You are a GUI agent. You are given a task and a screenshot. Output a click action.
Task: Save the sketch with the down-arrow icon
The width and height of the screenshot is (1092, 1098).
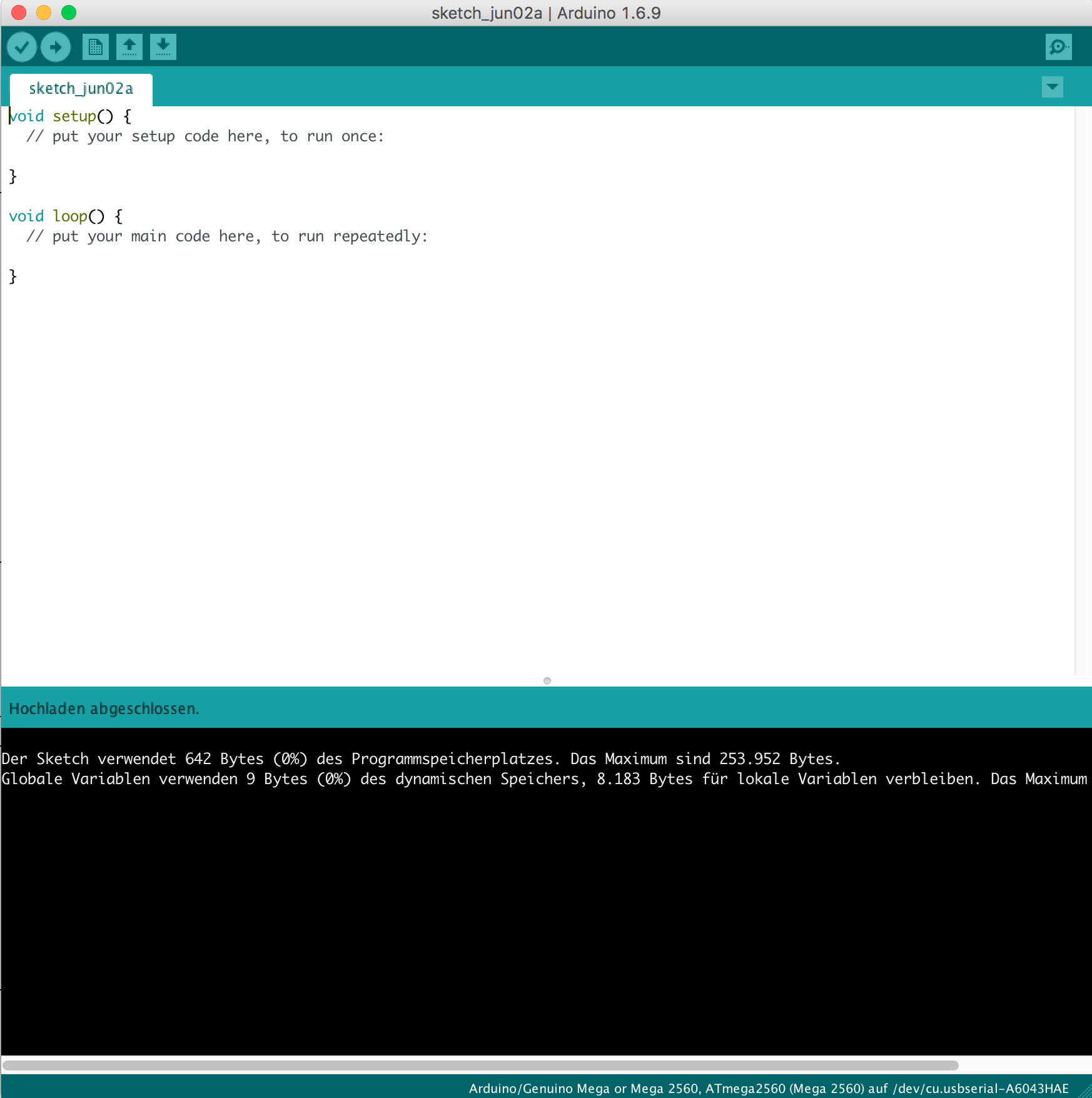(x=163, y=47)
